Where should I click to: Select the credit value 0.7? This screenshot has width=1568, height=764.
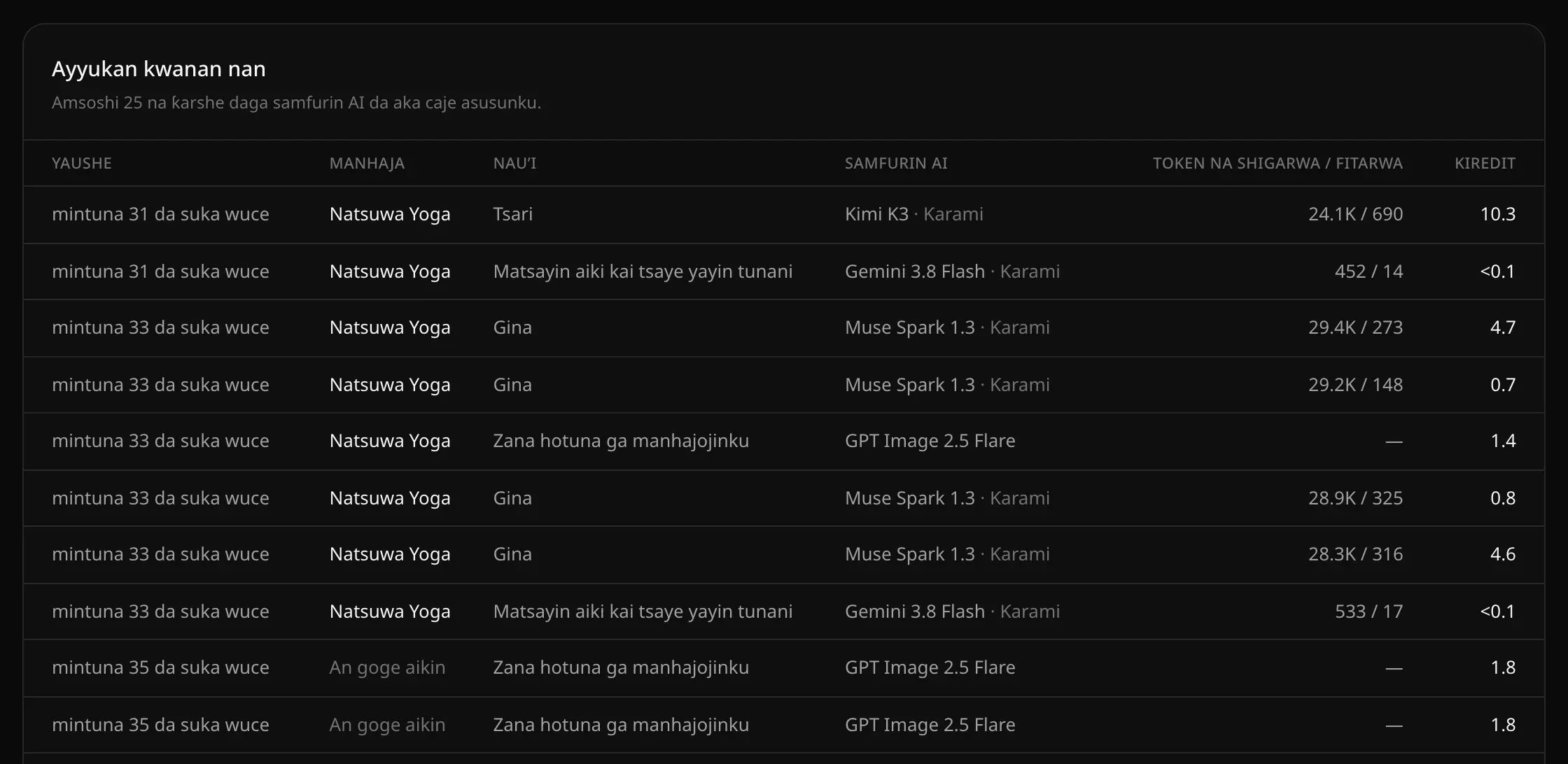click(x=1502, y=385)
